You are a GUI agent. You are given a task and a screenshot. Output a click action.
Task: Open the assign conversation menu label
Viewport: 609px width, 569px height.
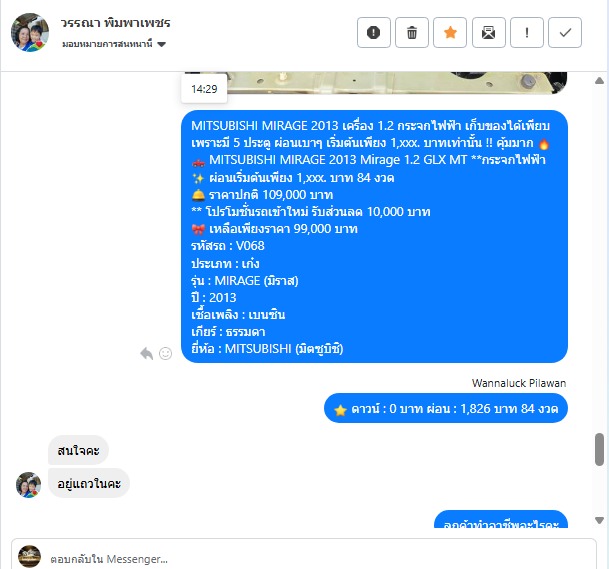tap(107, 44)
